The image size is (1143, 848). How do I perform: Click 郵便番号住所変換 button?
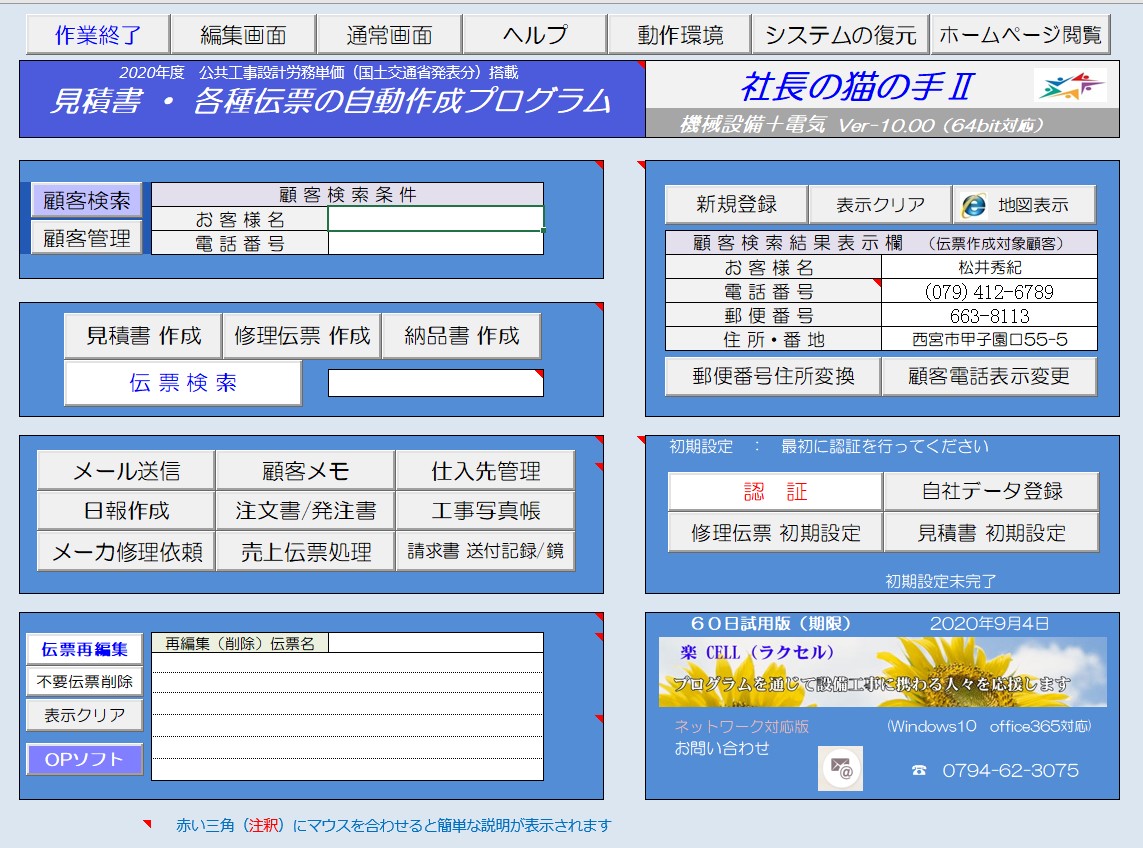tap(773, 376)
